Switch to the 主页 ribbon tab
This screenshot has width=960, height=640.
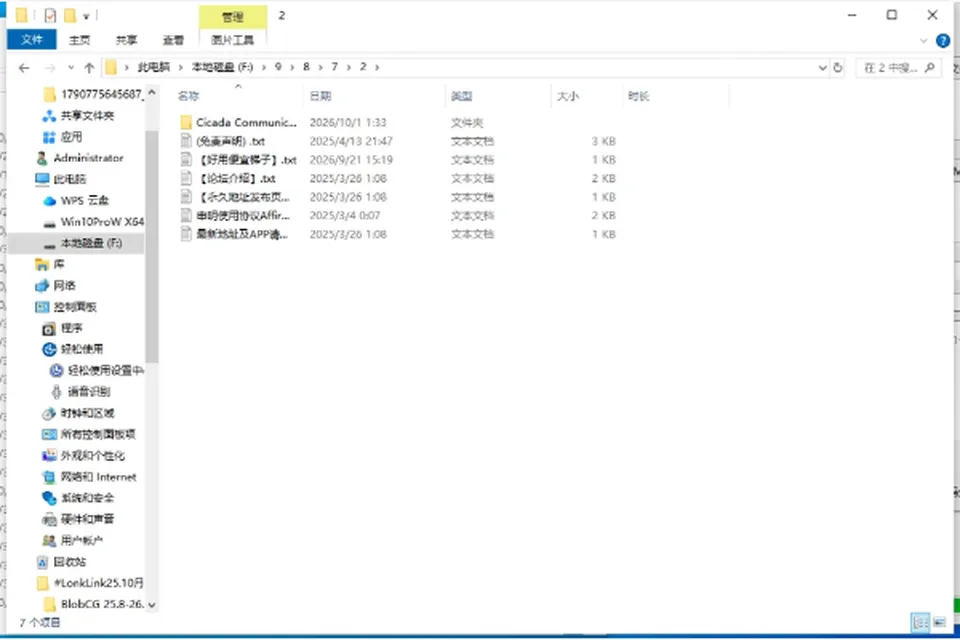point(80,40)
